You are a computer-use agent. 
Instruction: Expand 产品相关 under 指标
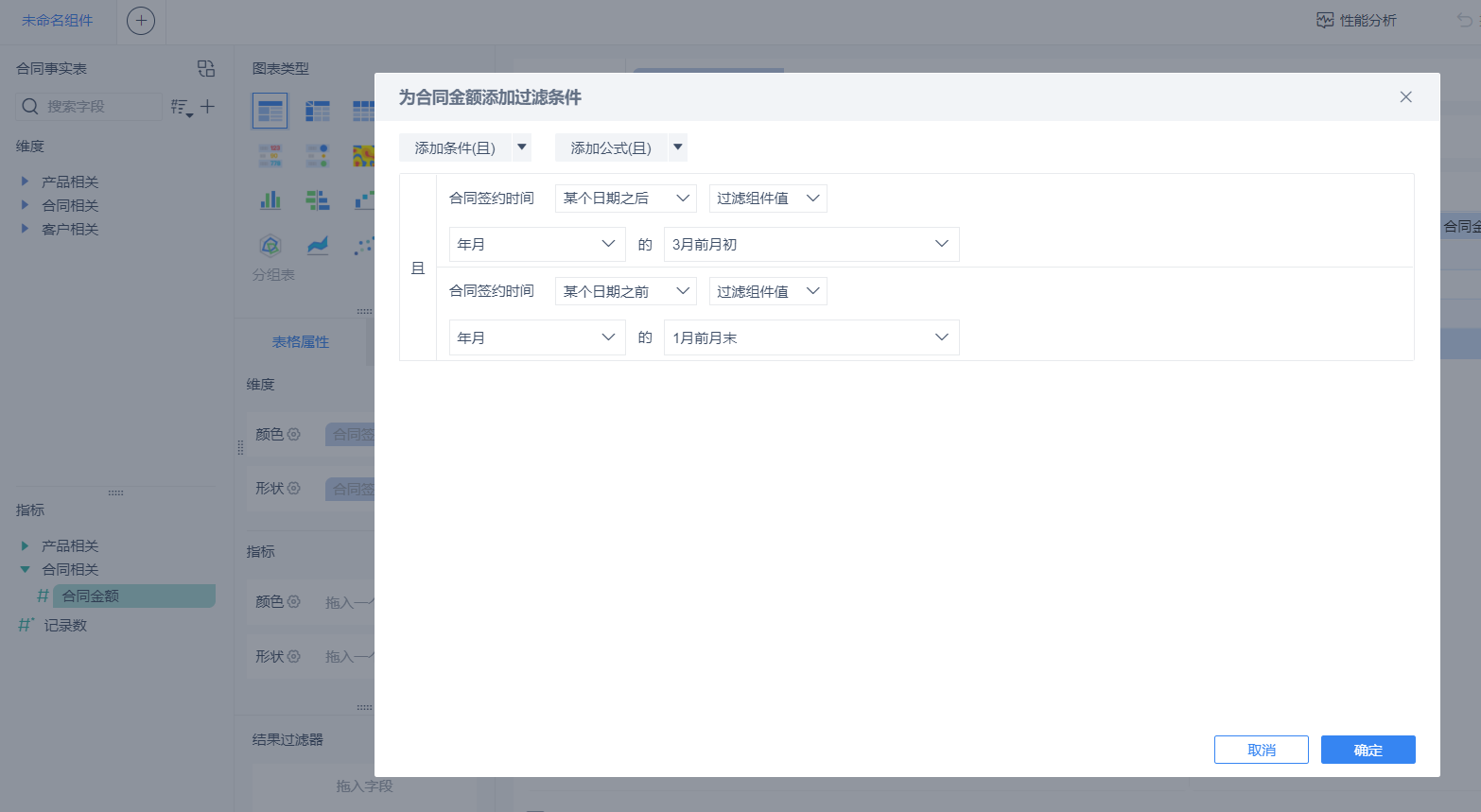25,545
